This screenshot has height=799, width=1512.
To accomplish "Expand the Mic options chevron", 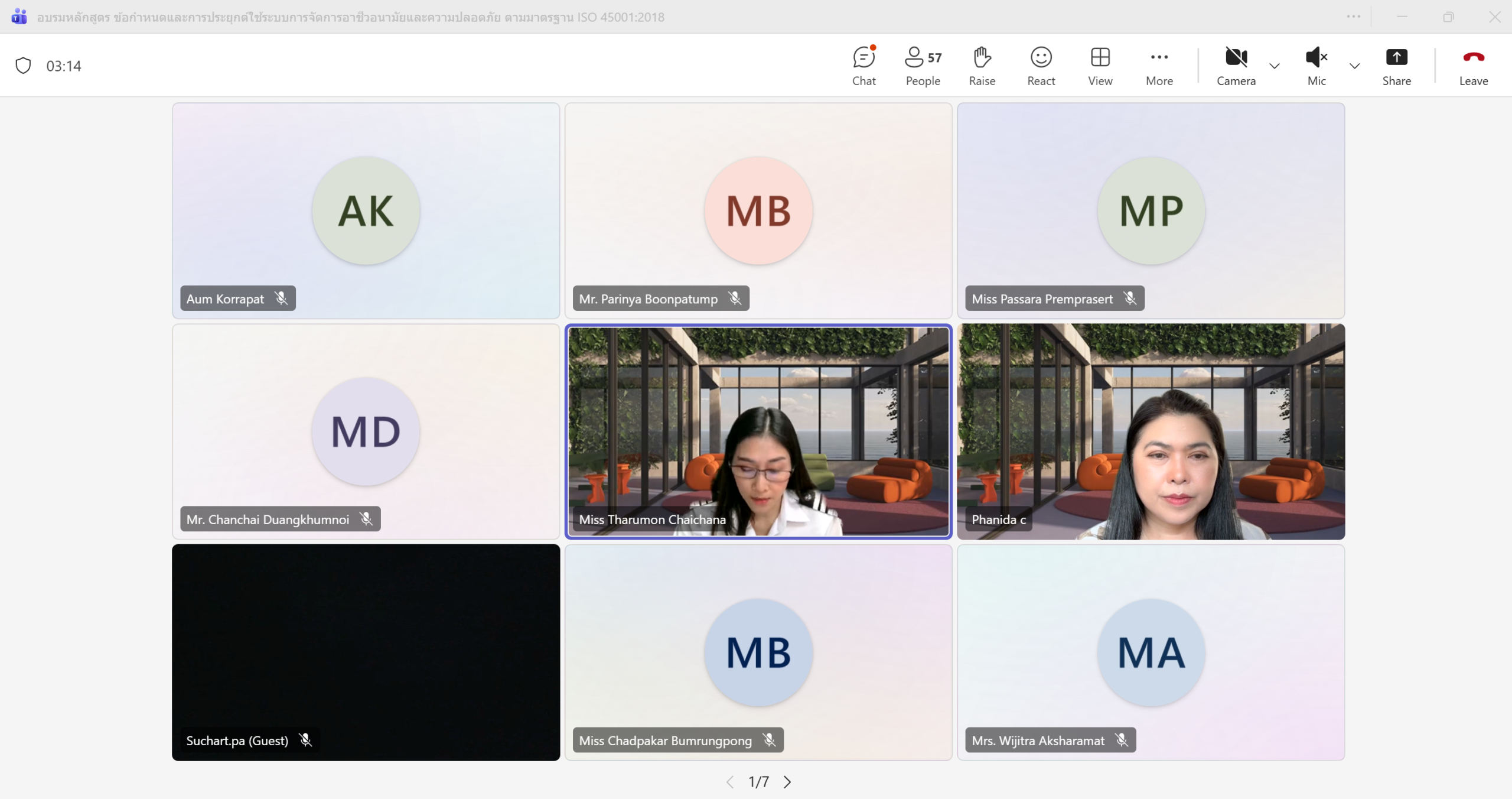I will click(x=1355, y=66).
